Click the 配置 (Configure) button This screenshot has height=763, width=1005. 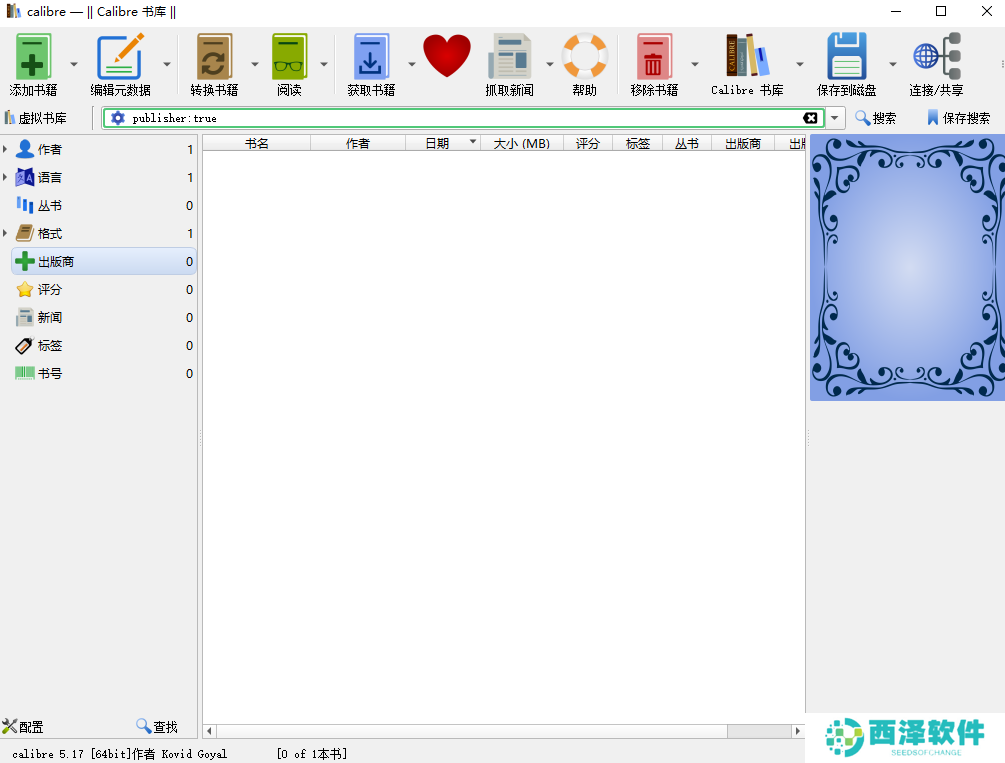pyautogui.click(x=23, y=726)
